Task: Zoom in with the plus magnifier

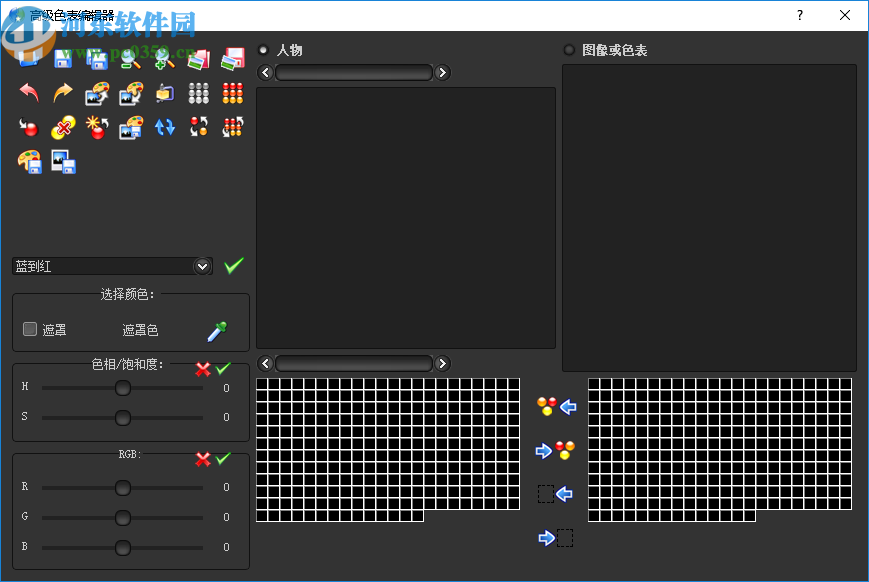Action: click(x=165, y=59)
